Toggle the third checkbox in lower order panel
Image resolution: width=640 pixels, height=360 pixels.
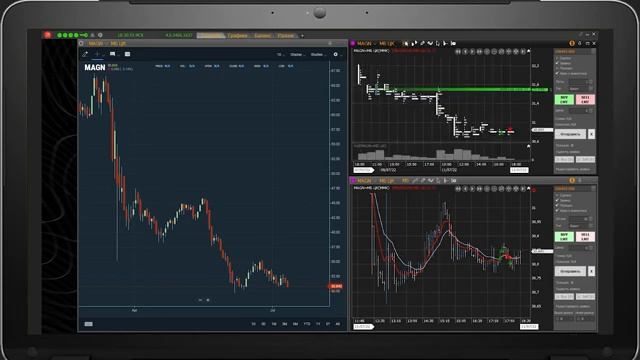(557, 205)
